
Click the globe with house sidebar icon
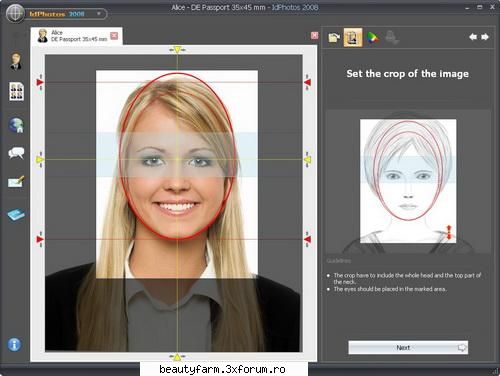tap(16, 125)
